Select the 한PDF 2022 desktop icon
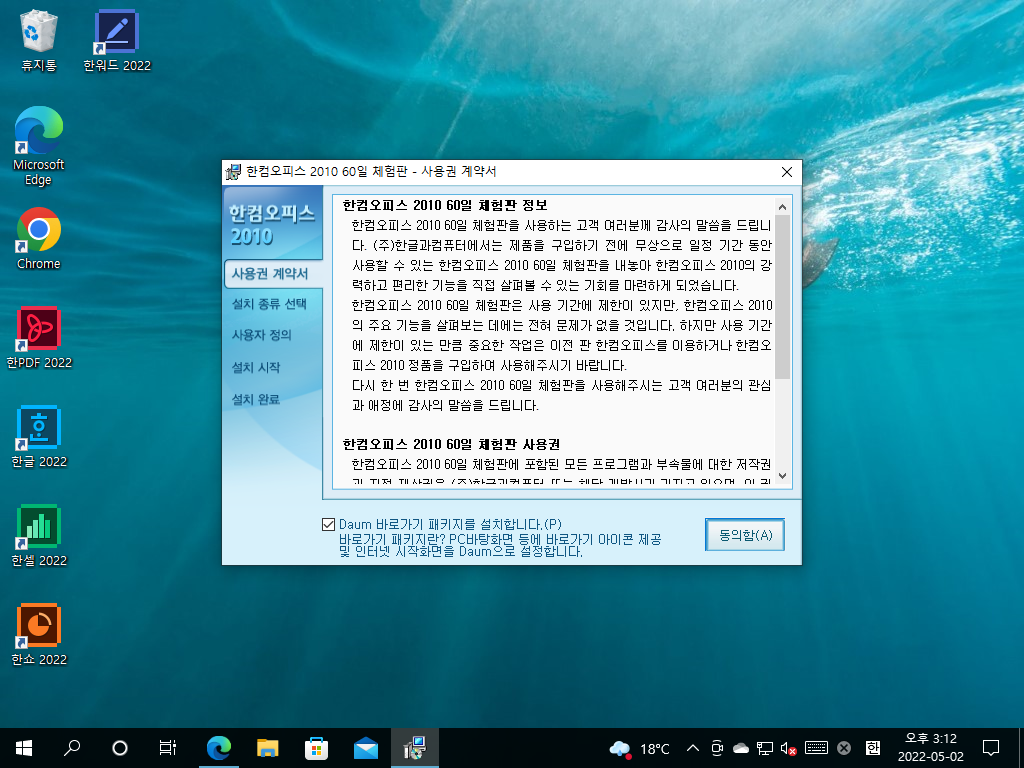Screen dimensions: 1024x768 pyautogui.click(x=39, y=338)
